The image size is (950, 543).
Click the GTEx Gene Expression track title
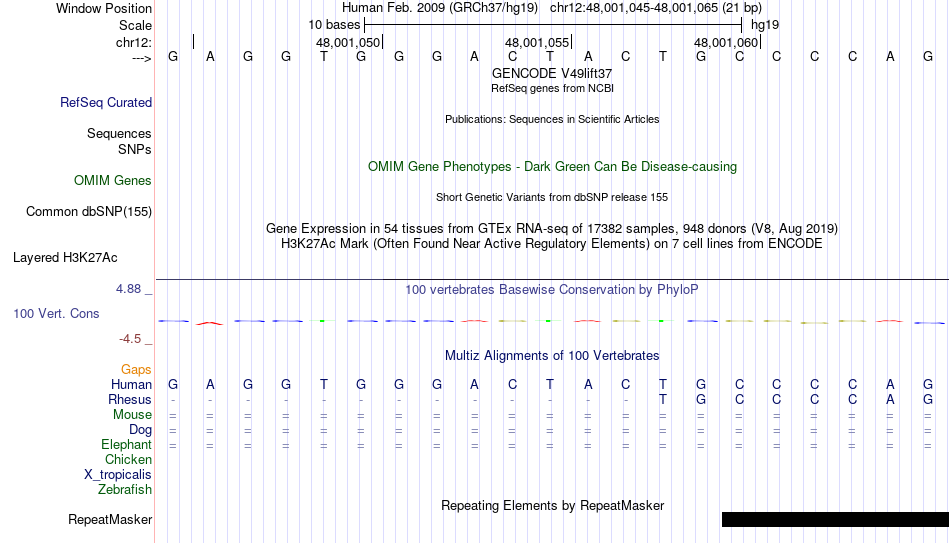[552, 228]
